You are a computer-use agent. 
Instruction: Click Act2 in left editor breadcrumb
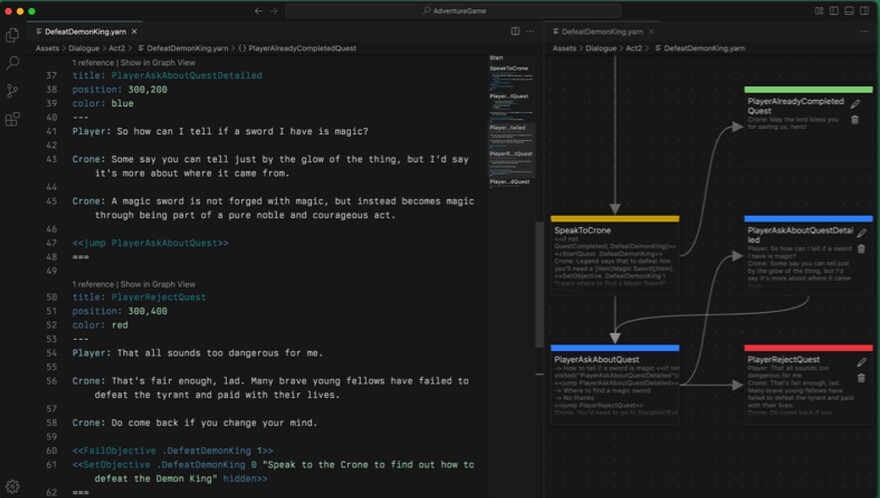(117, 48)
